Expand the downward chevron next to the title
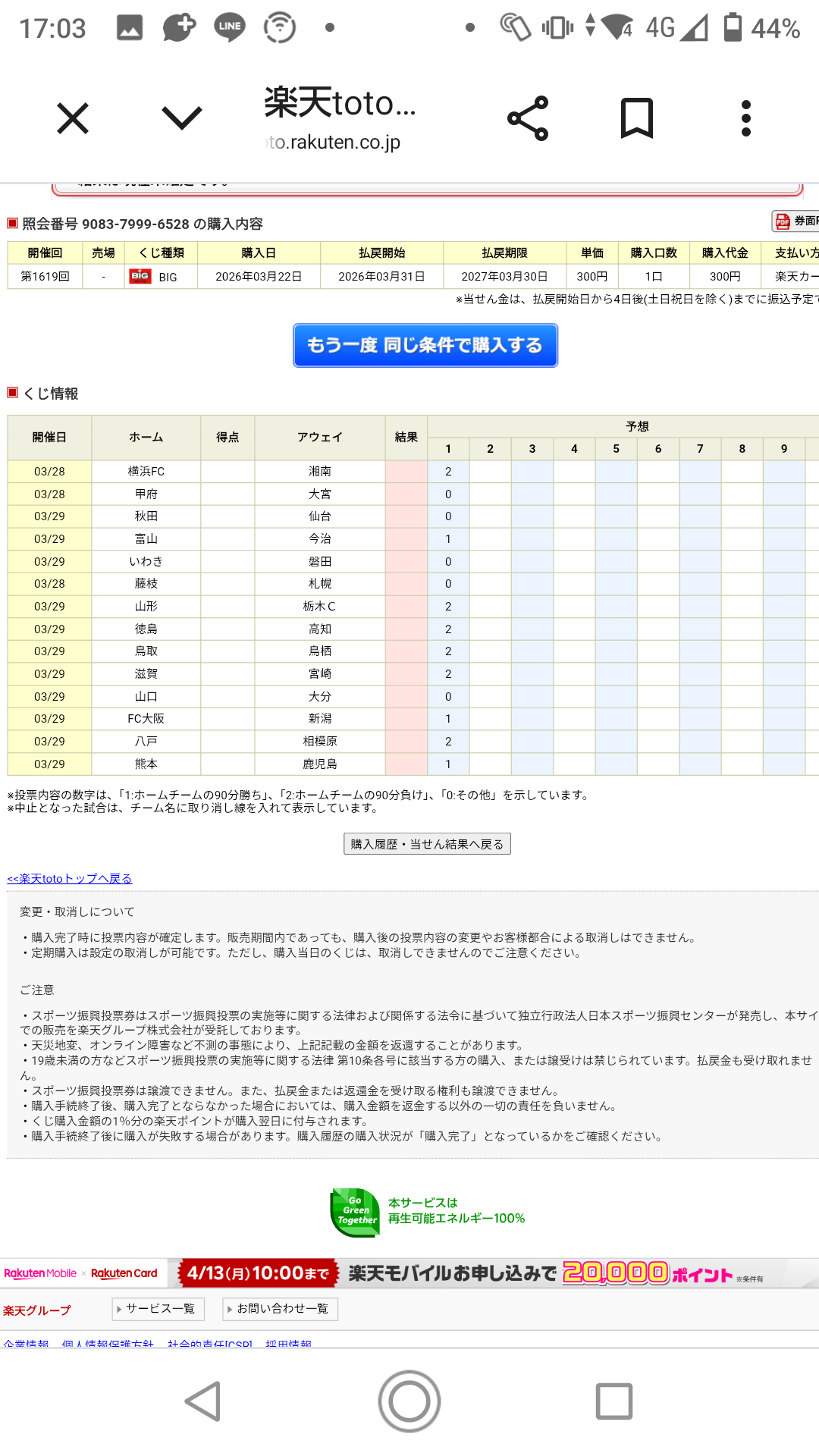819x1456 pixels. [182, 118]
